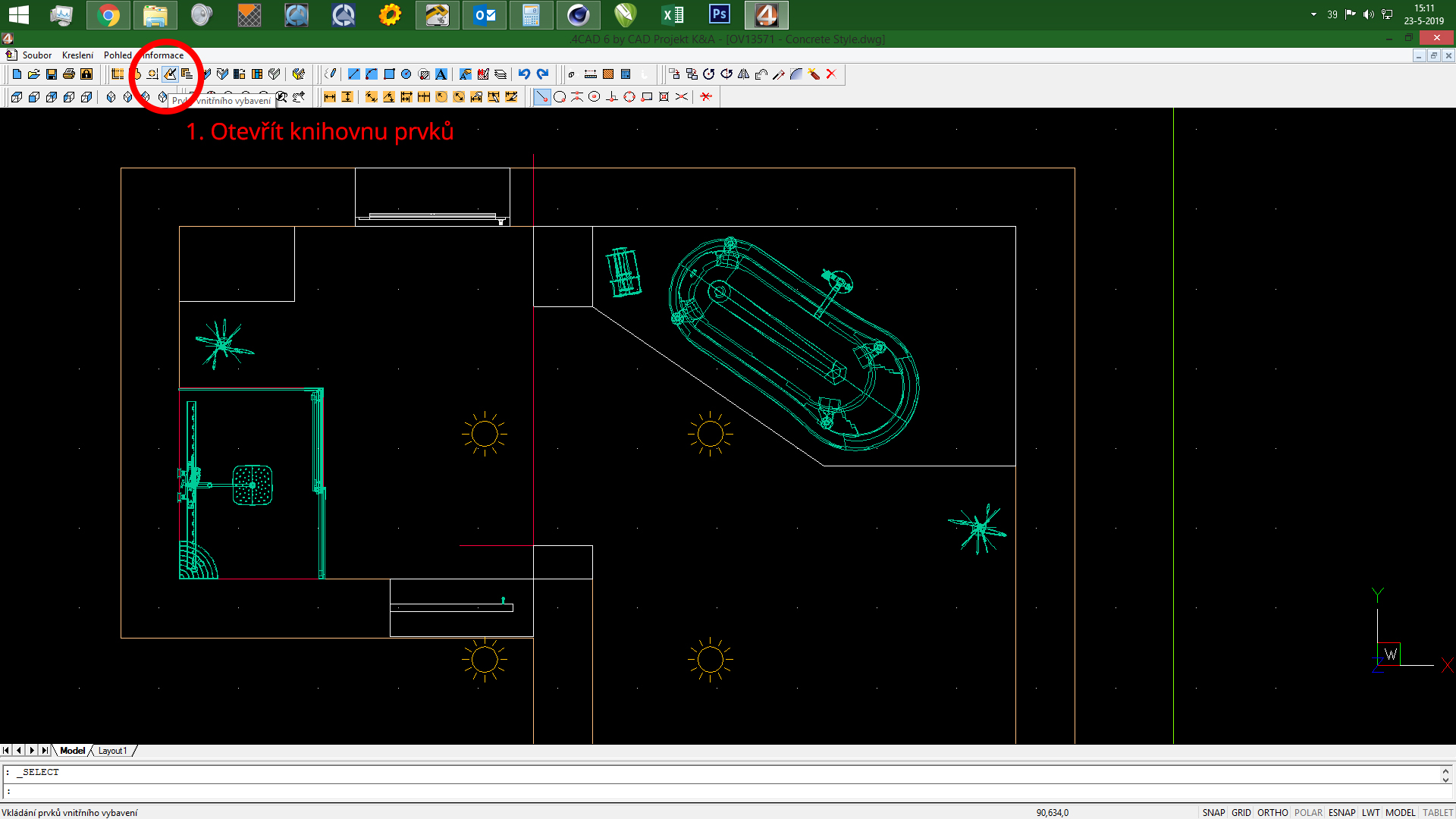Select the Line drawing tool icon
The image size is (1456, 819).
[353, 74]
